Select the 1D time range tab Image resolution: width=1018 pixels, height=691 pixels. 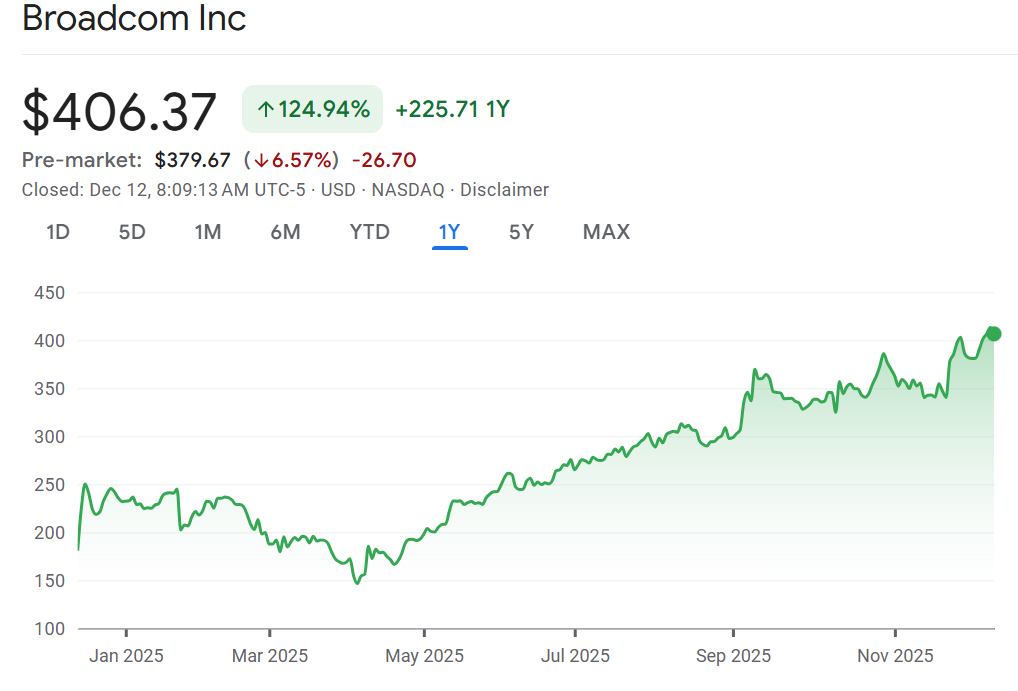(x=58, y=232)
